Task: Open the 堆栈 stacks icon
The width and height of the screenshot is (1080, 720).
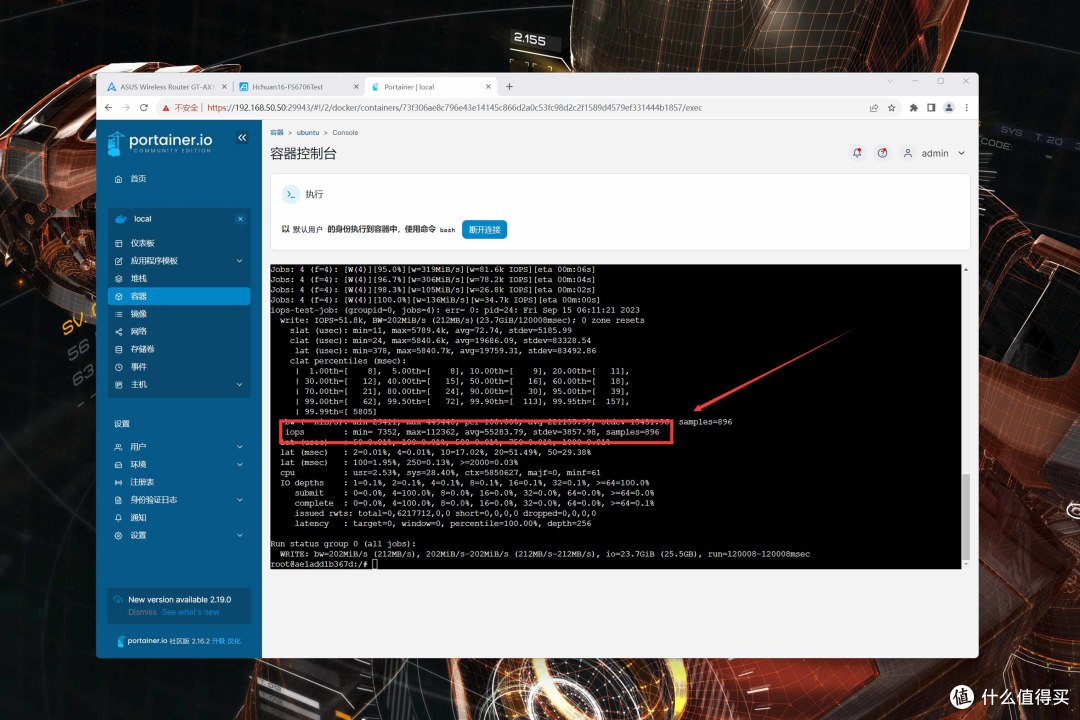Action: tap(118, 278)
